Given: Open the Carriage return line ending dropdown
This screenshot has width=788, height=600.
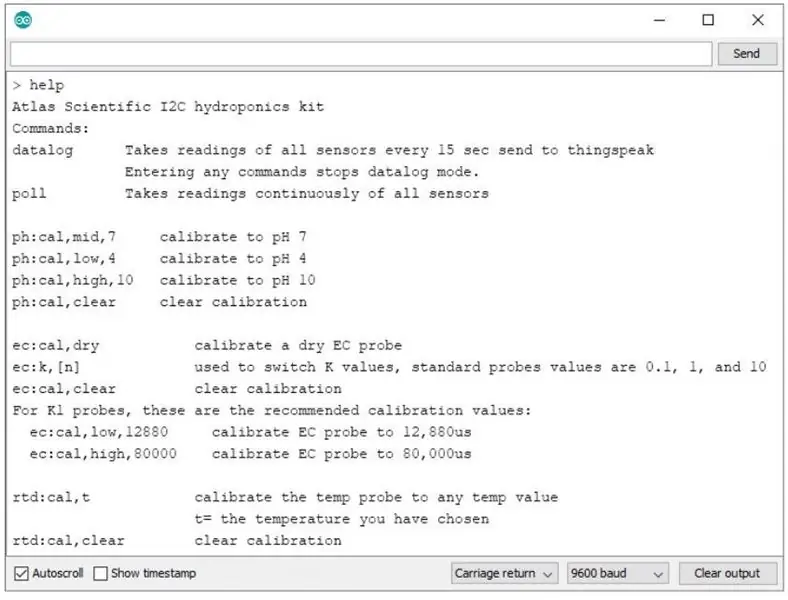Looking at the screenshot, I should [504, 573].
